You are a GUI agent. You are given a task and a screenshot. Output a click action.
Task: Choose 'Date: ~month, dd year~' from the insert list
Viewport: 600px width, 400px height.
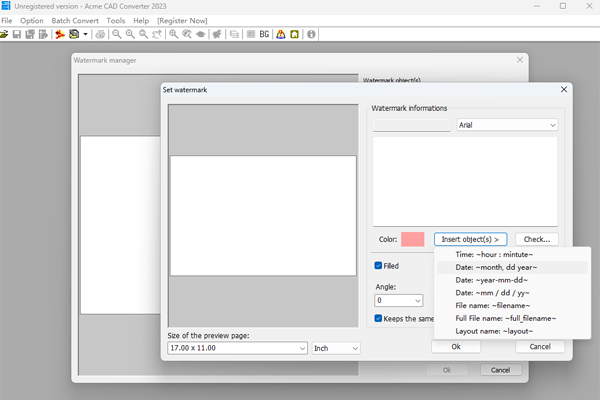click(x=512, y=267)
